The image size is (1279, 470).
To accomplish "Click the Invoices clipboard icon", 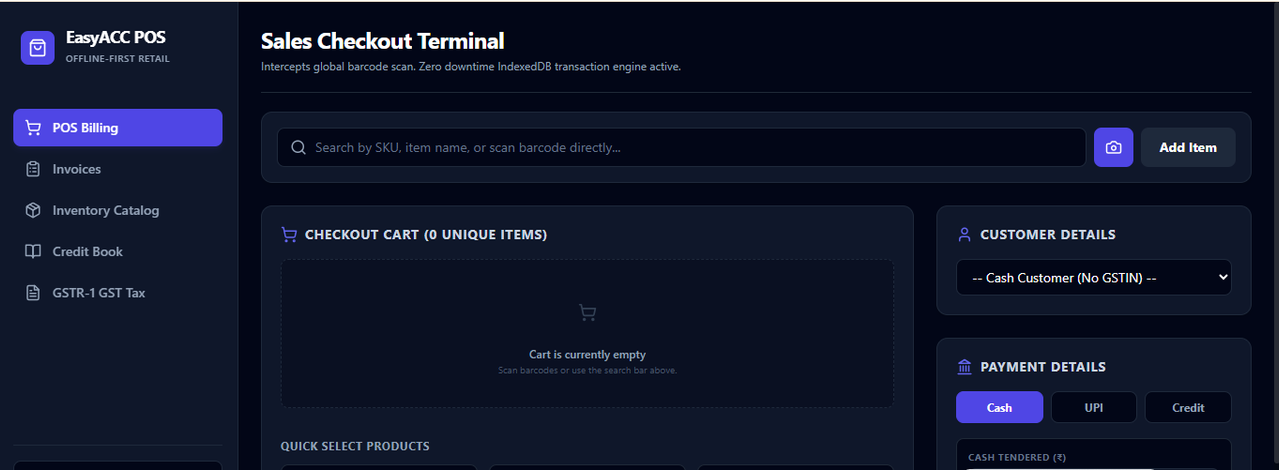I will click(33, 169).
